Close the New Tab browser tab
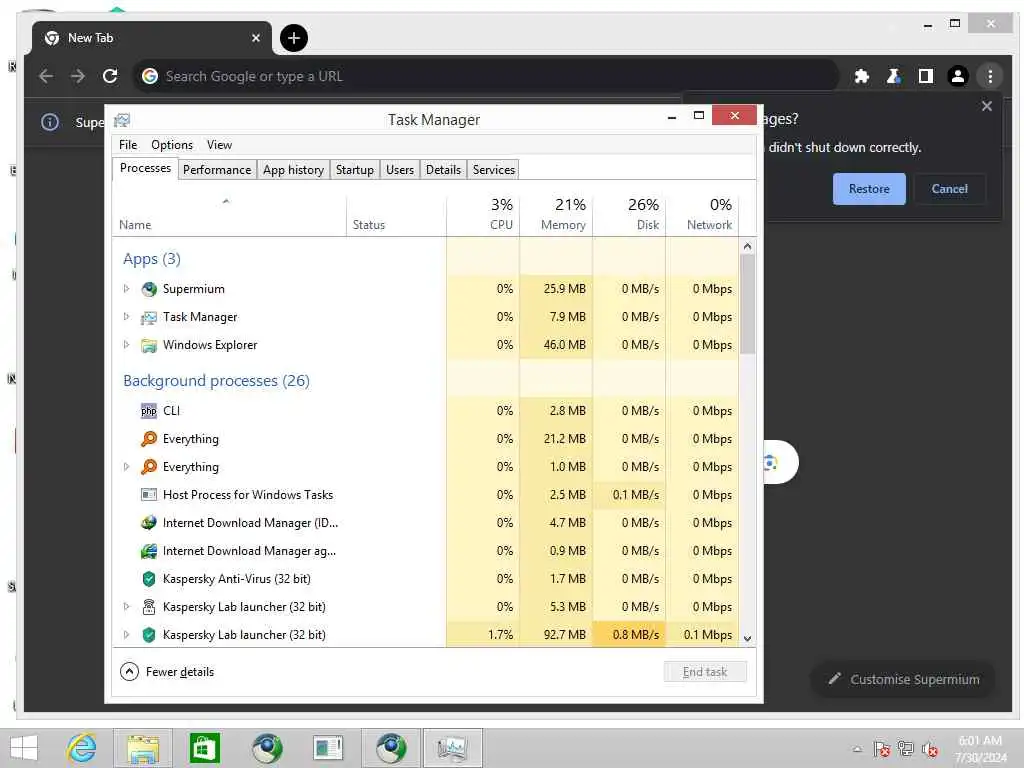 [256, 38]
